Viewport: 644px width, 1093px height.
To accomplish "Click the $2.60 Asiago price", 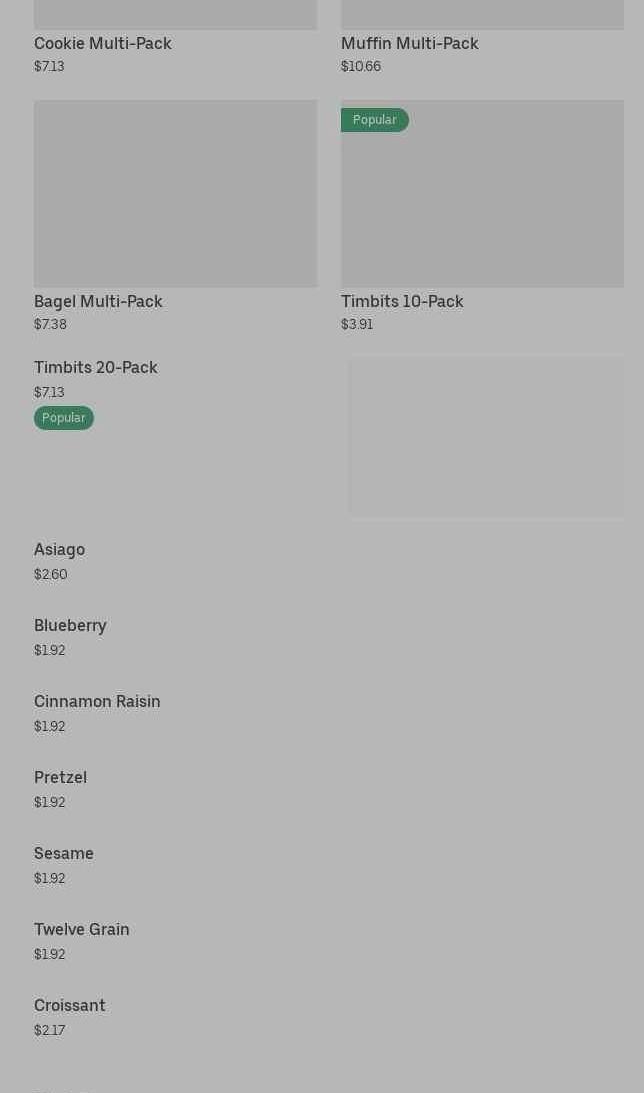I will tap(50, 574).
